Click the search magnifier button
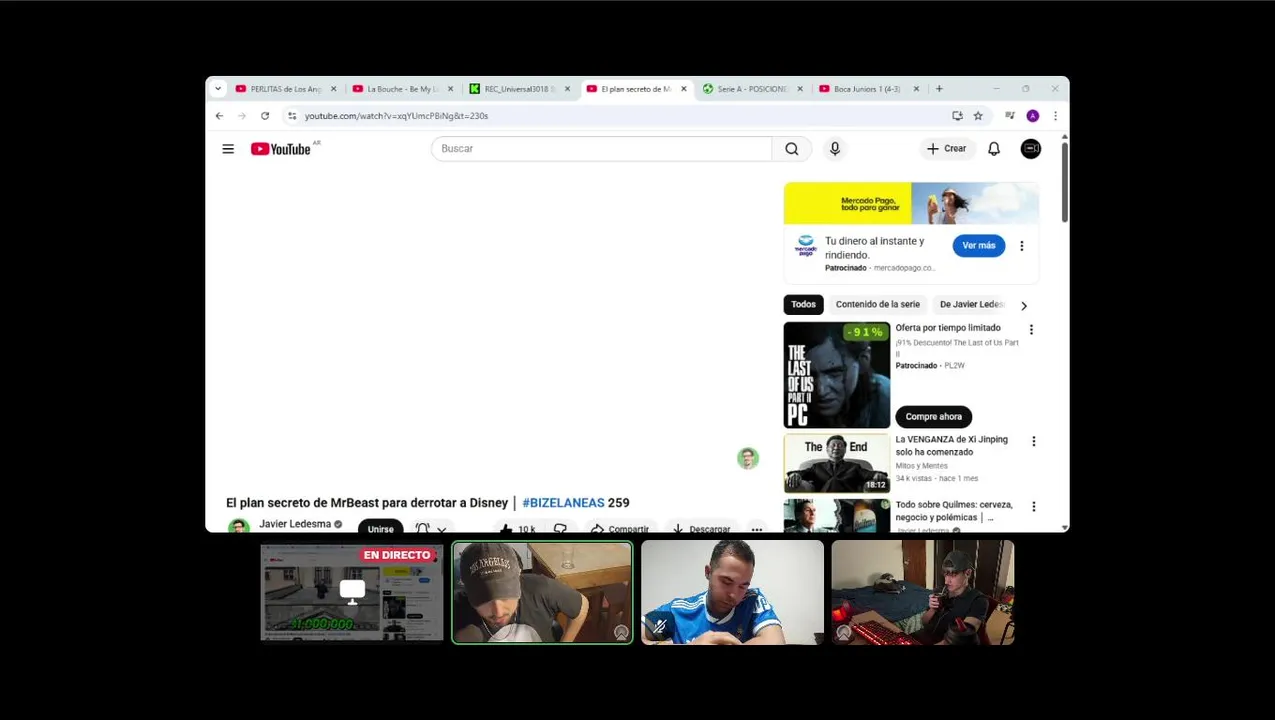Screen dimensions: 1275x720 pos(792,149)
